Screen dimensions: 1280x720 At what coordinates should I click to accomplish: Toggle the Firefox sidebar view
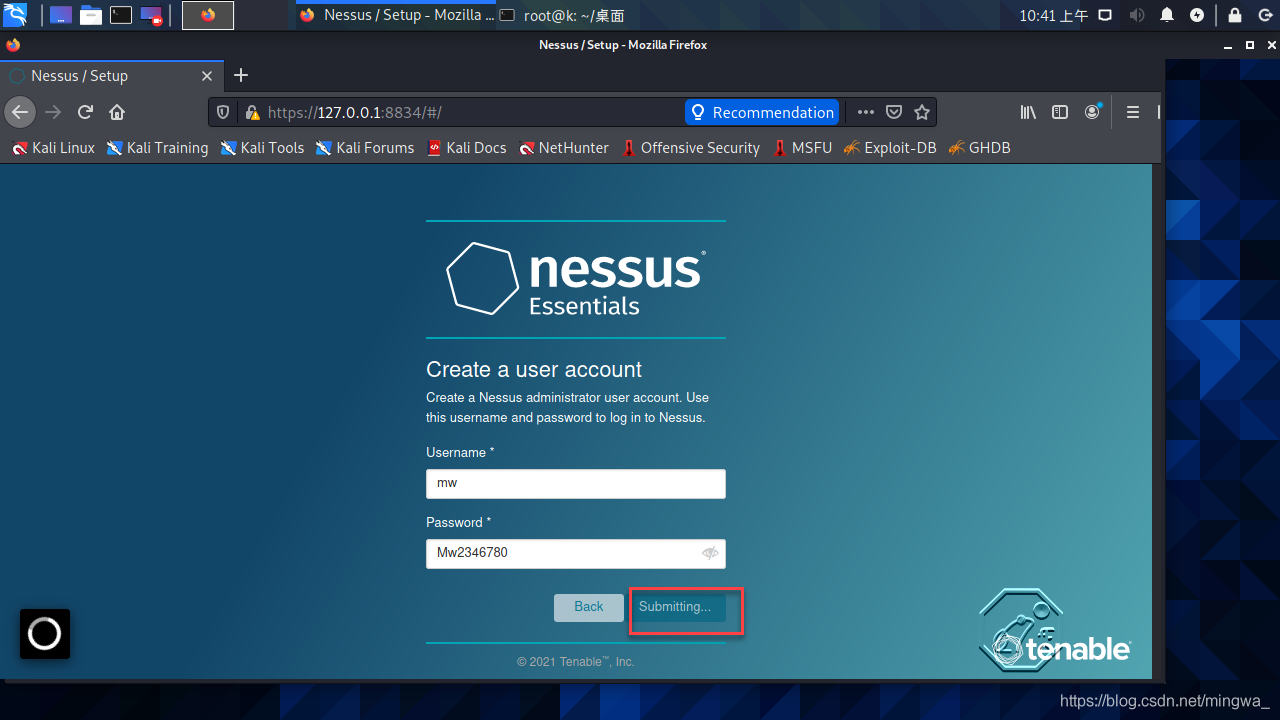coord(1060,112)
